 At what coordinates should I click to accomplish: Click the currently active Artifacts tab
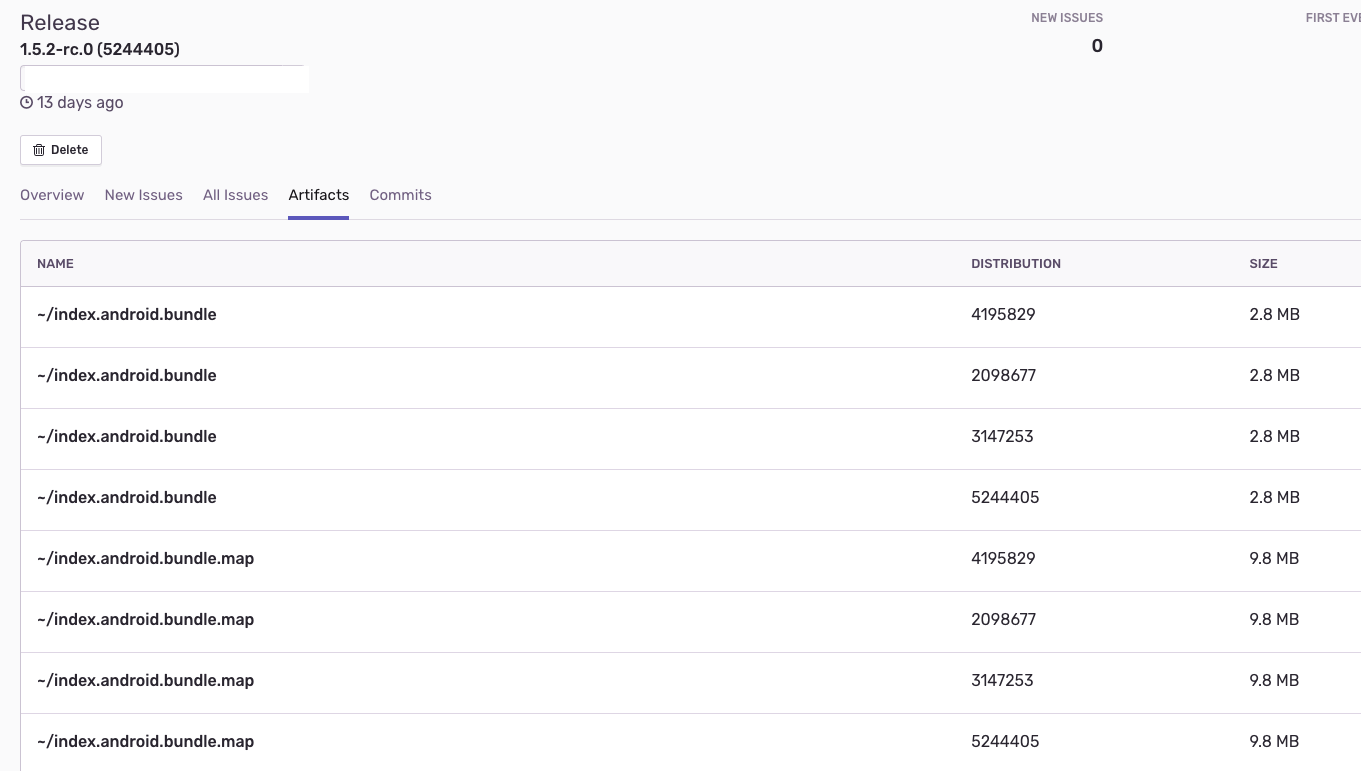318,195
